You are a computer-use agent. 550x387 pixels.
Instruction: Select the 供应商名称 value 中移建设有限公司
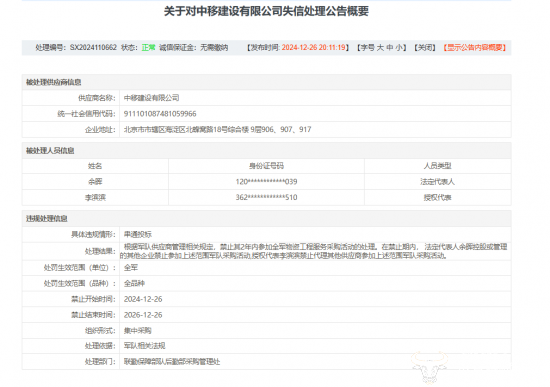(152, 98)
